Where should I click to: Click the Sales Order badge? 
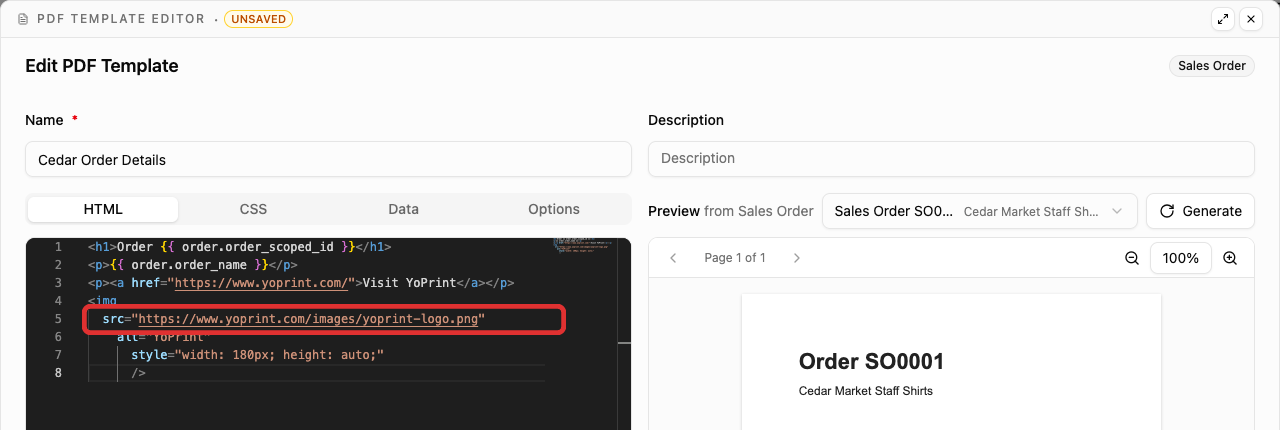pos(1212,66)
